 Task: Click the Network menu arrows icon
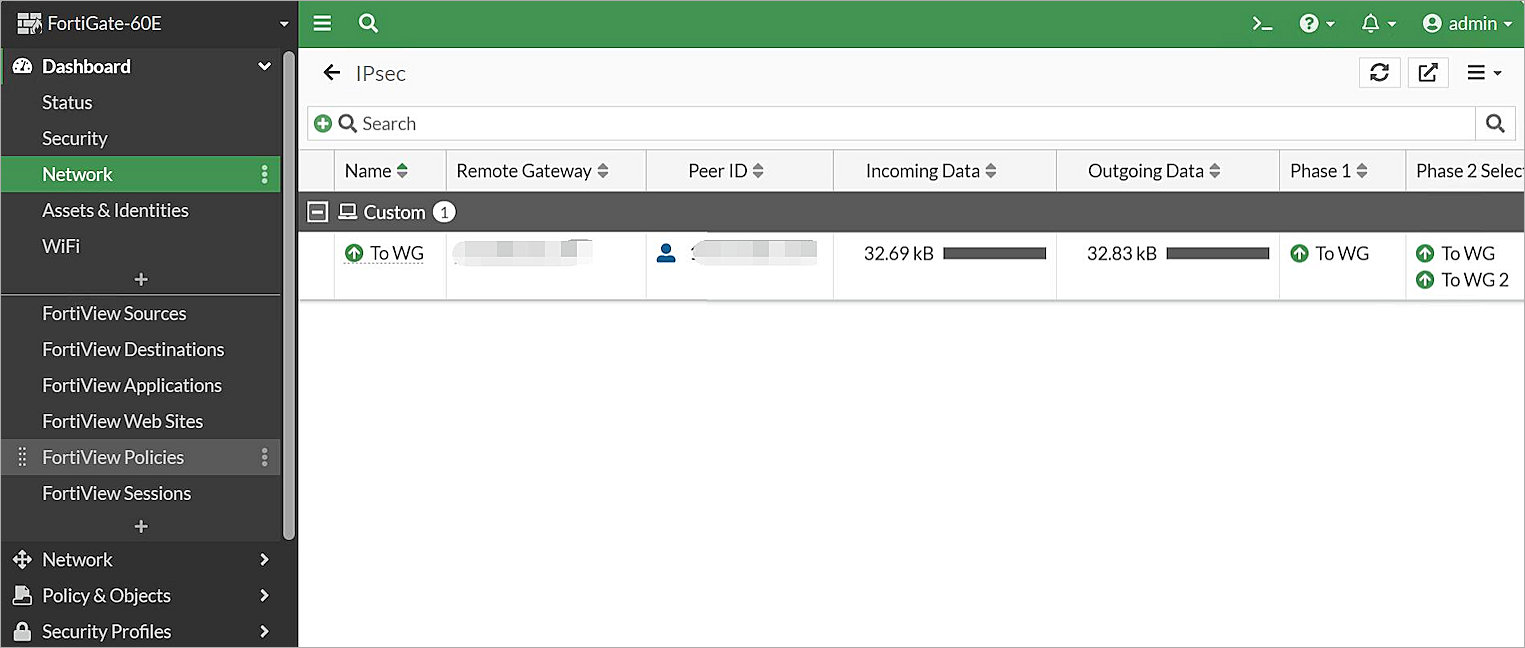coord(22,559)
